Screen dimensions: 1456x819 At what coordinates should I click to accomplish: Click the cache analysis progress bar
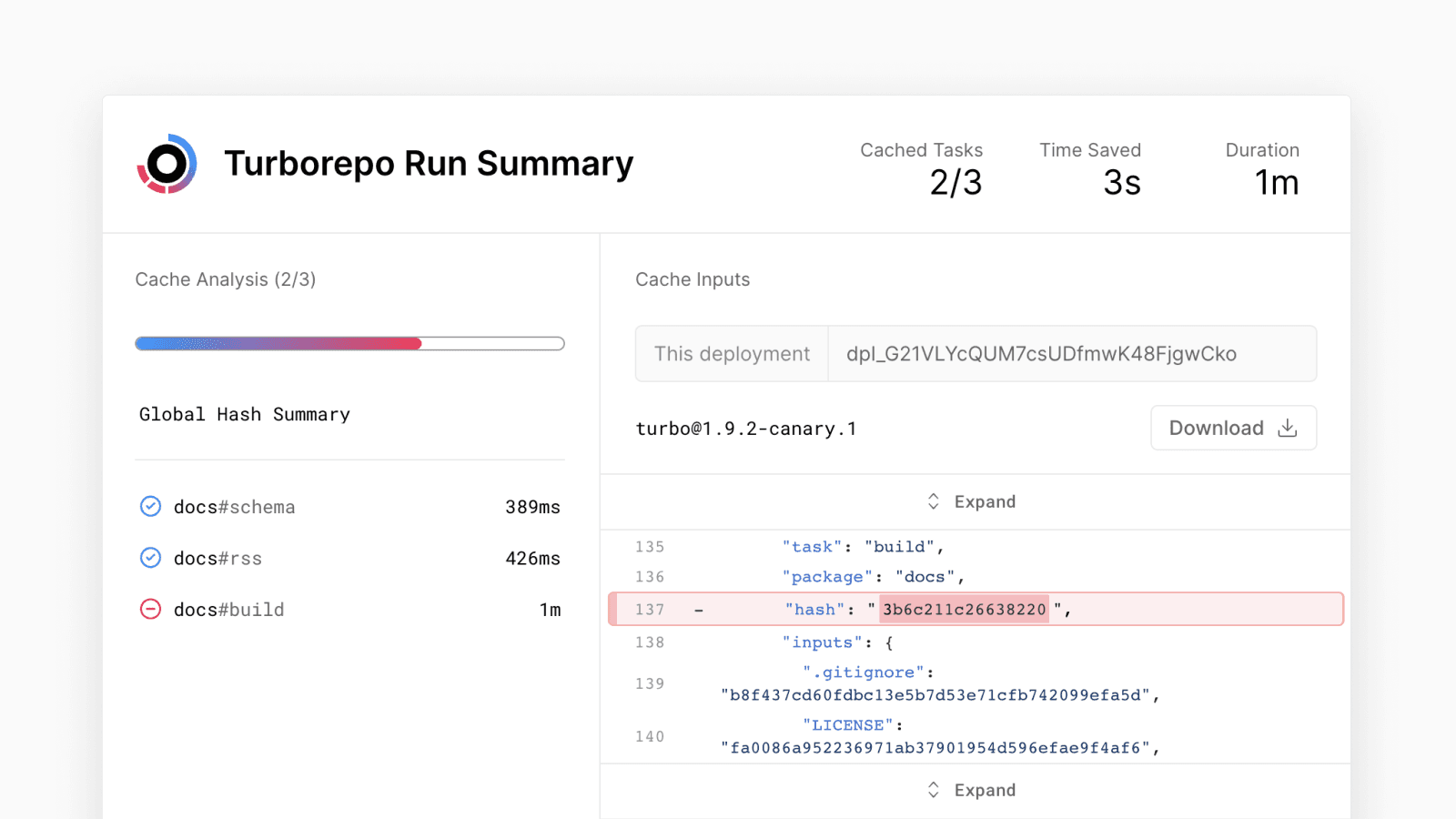(349, 344)
